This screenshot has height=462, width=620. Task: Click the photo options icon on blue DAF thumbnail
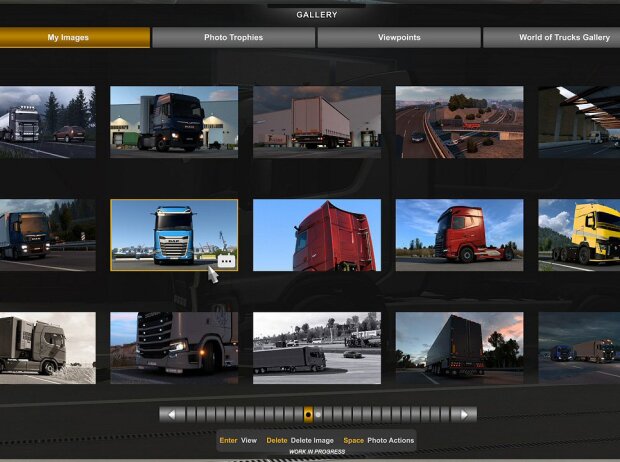tap(226, 261)
